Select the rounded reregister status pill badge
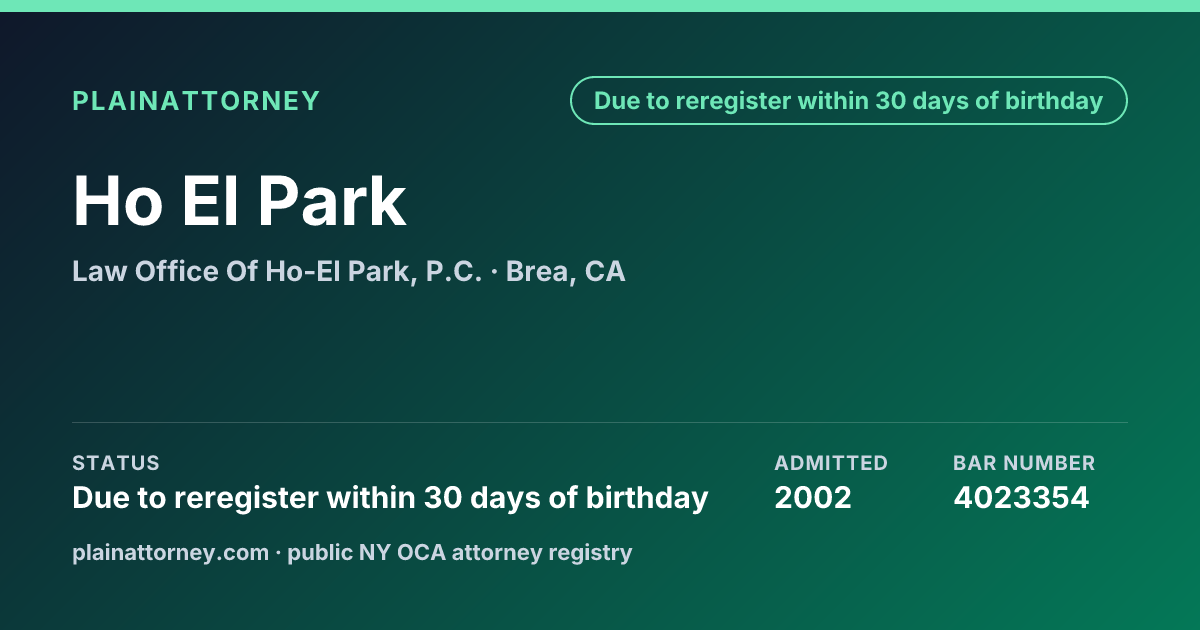Screen dimensions: 1200x630 (x=848, y=101)
